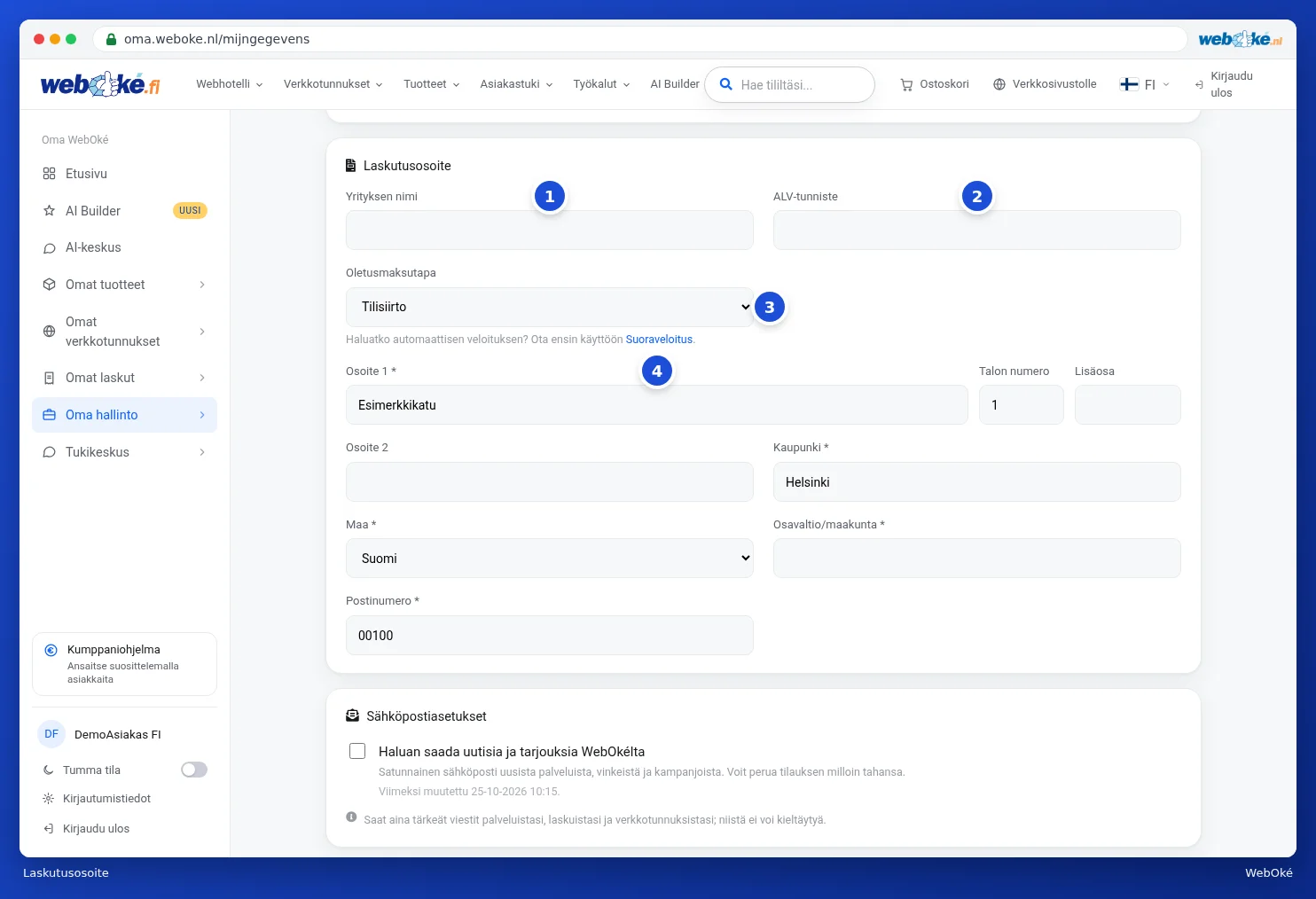The height and width of the screenshot is (899, 1316).
Task: Click the Oma hallinto briefcase icon
Action: click(50, 415)
